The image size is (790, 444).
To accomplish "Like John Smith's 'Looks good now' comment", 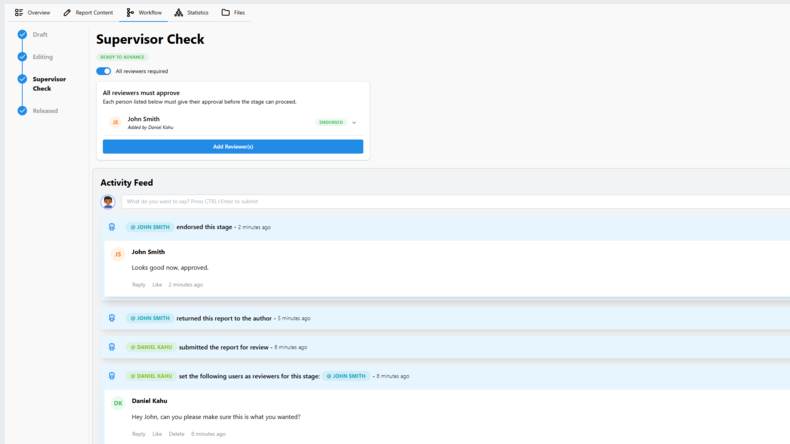I will point(157,285).
